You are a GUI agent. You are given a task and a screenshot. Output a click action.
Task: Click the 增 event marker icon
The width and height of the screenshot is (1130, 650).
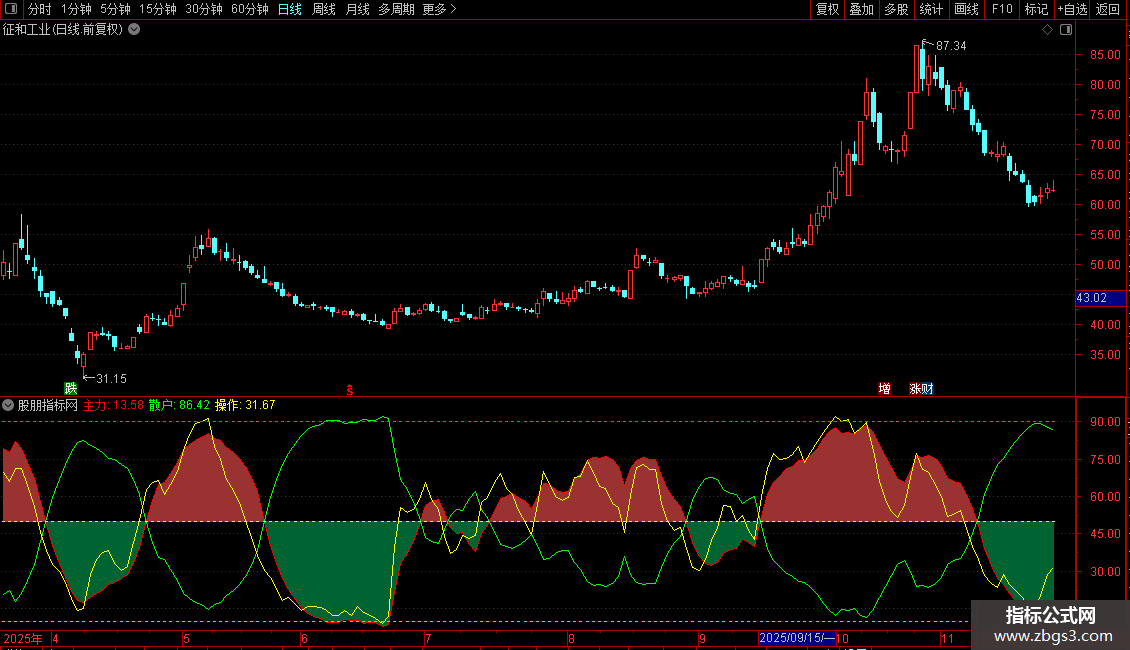(x=884, y=388)
